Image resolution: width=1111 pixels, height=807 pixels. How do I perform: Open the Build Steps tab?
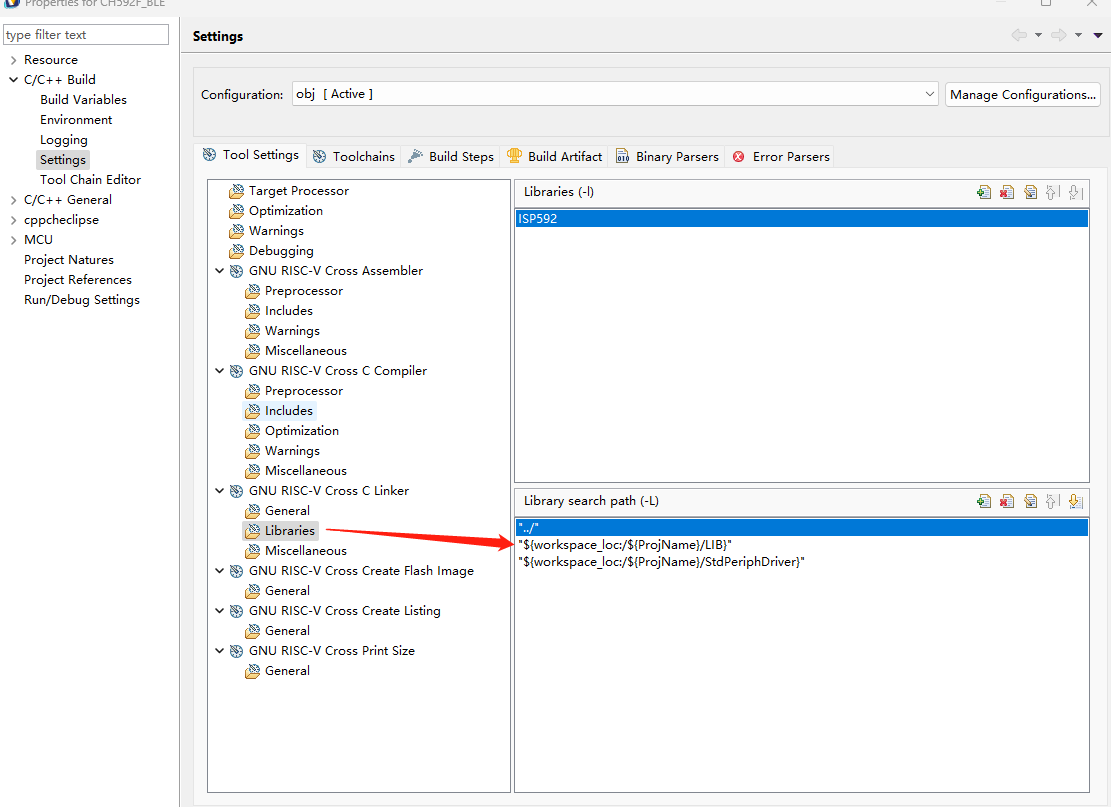[451, 156]
